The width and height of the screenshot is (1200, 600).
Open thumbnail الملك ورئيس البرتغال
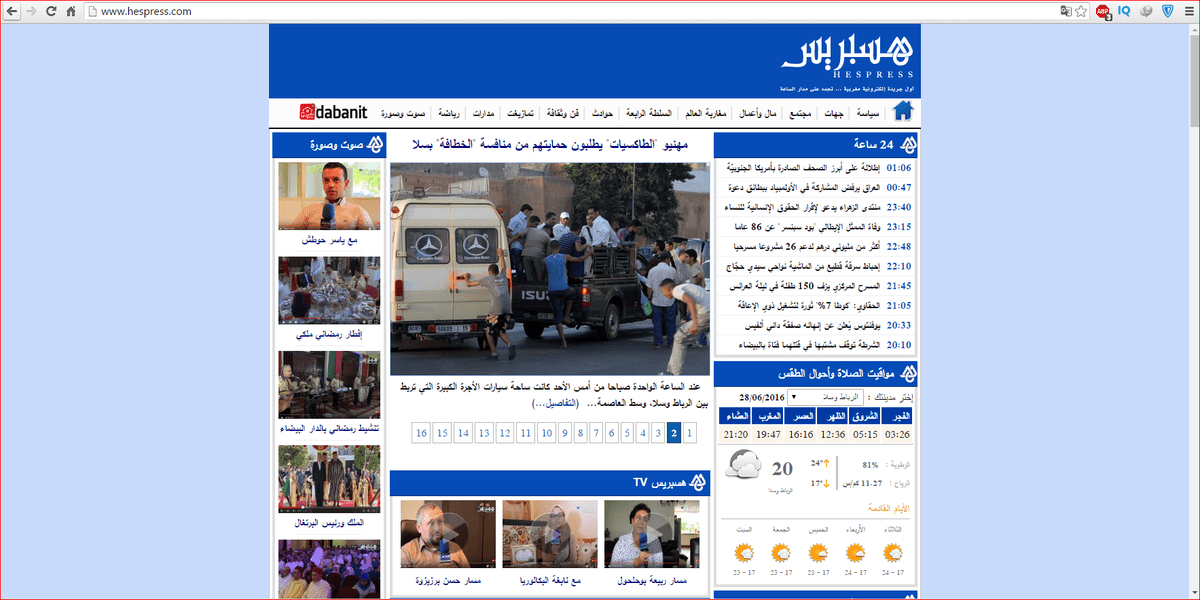[329, 479]
